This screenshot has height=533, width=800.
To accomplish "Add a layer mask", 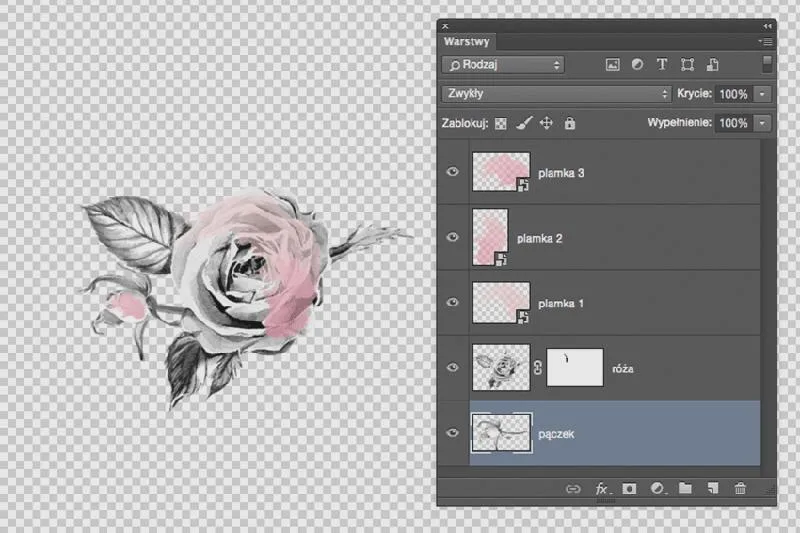I will 629,489.
